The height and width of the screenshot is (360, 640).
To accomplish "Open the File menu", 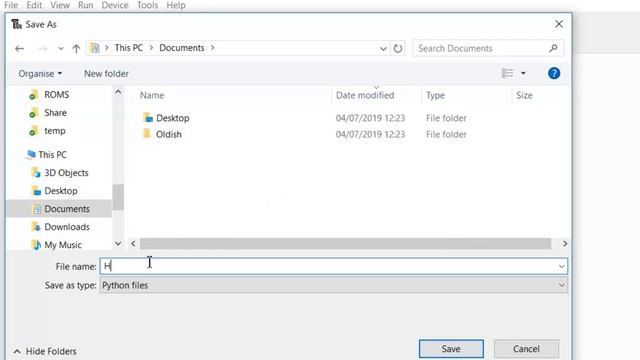I will (11, 5).
